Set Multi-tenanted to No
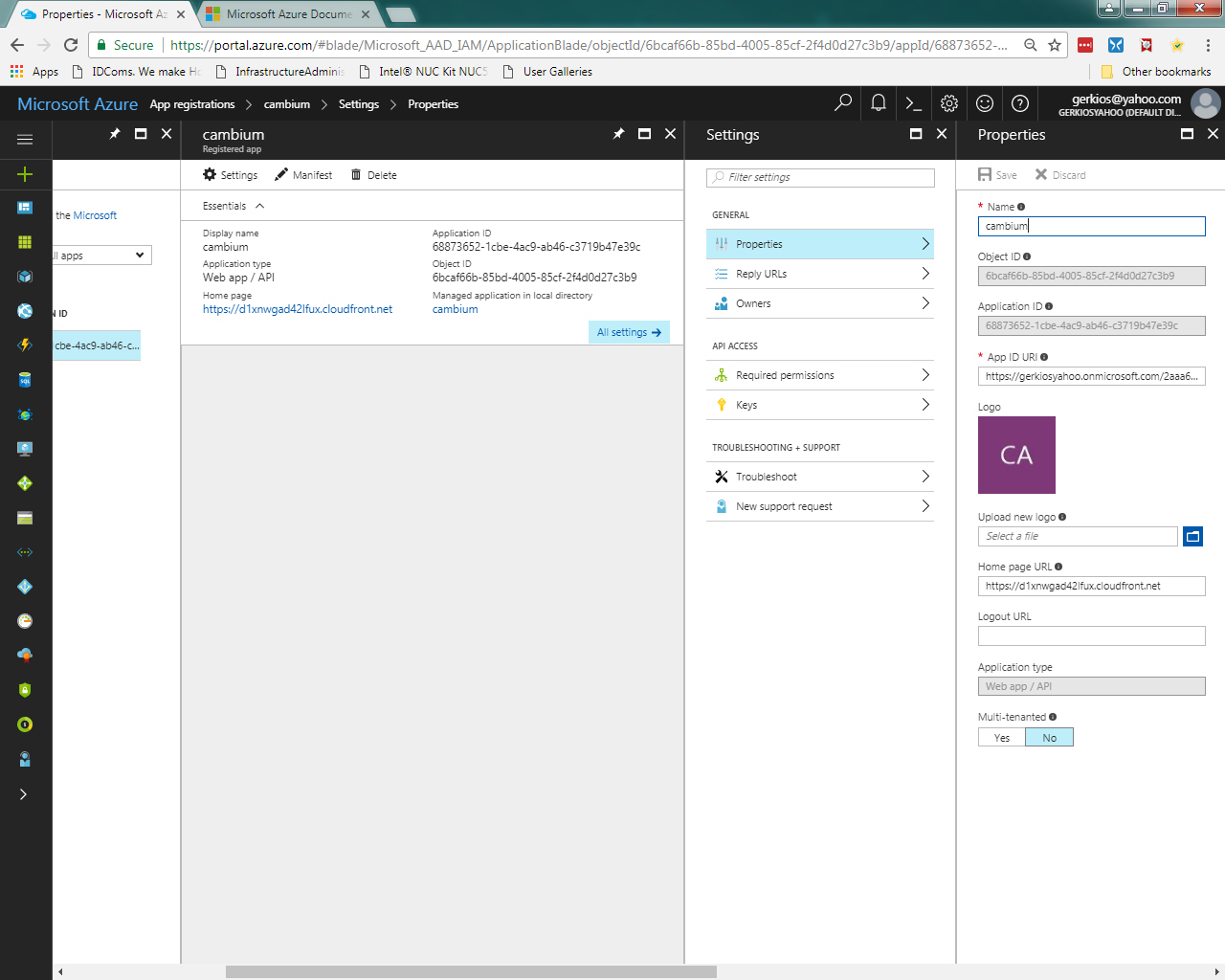 [x=1050, y=737]
